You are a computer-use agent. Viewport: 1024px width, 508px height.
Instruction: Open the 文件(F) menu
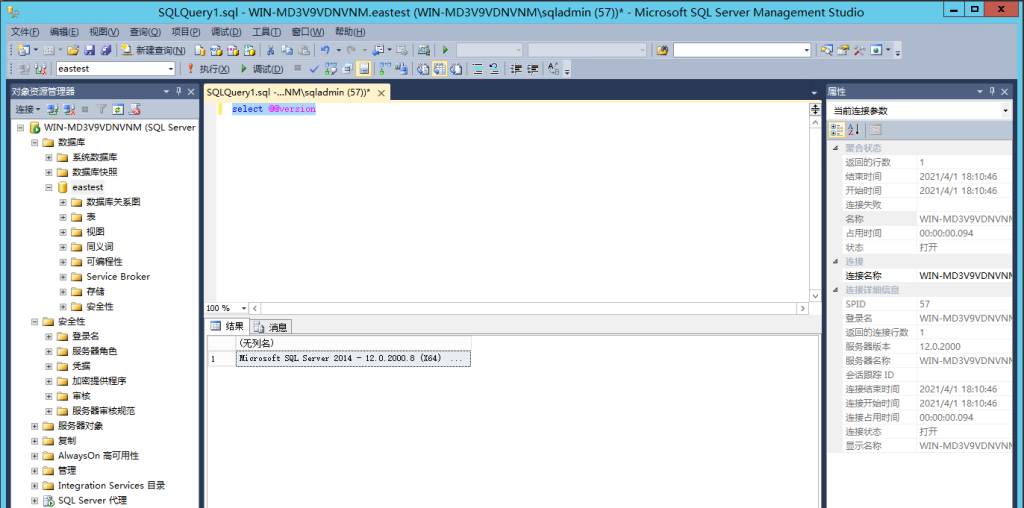point(25,32)
